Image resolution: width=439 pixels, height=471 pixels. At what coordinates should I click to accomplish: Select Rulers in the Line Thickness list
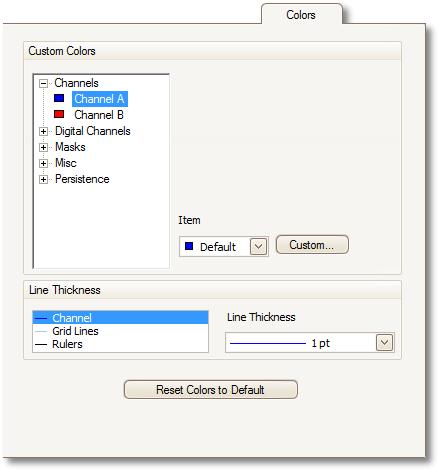(120, 344)
